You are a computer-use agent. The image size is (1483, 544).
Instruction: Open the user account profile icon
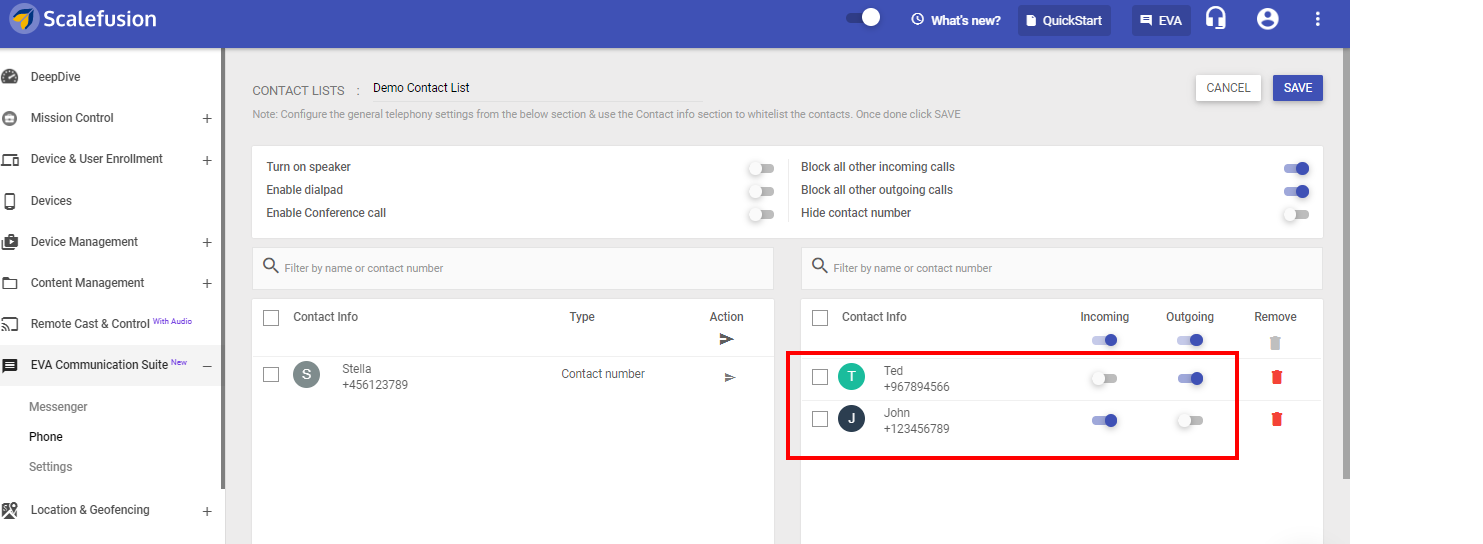1268,19
